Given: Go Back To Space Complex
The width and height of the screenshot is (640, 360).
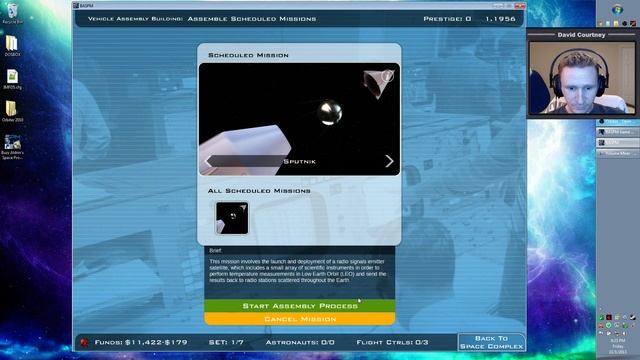Looking at the screenshot, I should pos(491,342).
